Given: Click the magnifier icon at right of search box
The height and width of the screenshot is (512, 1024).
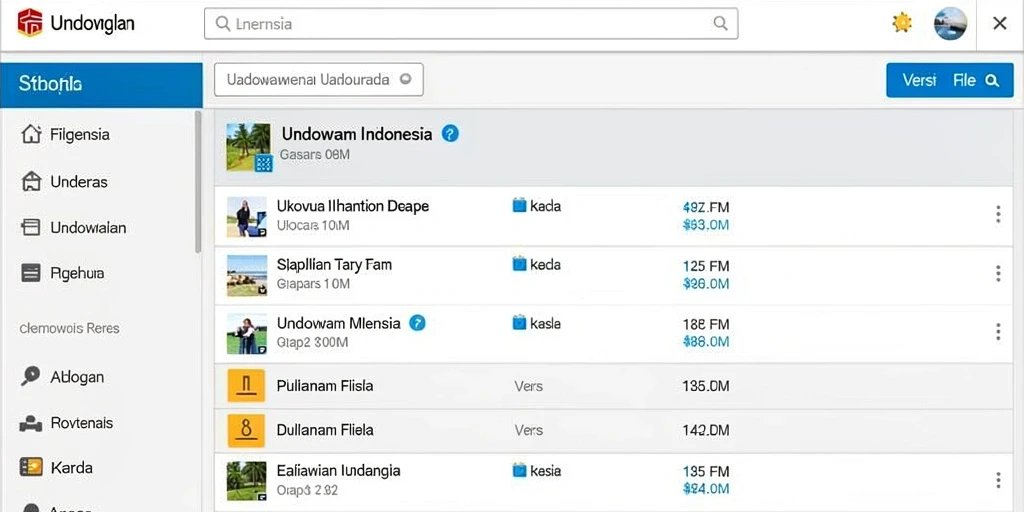Looking at the screenshot, I should click(720, 24).
